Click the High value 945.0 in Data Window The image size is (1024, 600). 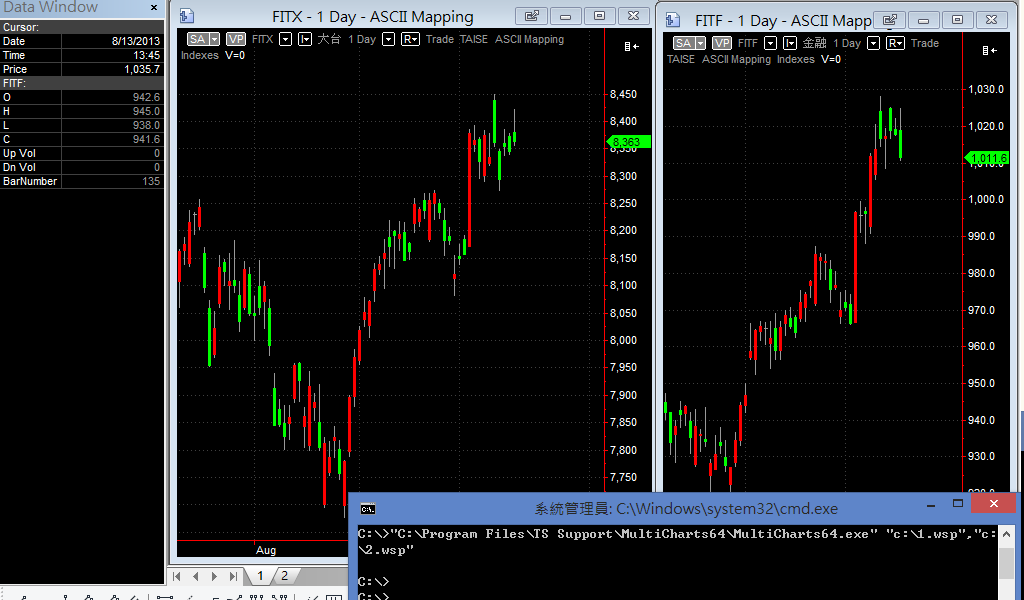[146, 111]
